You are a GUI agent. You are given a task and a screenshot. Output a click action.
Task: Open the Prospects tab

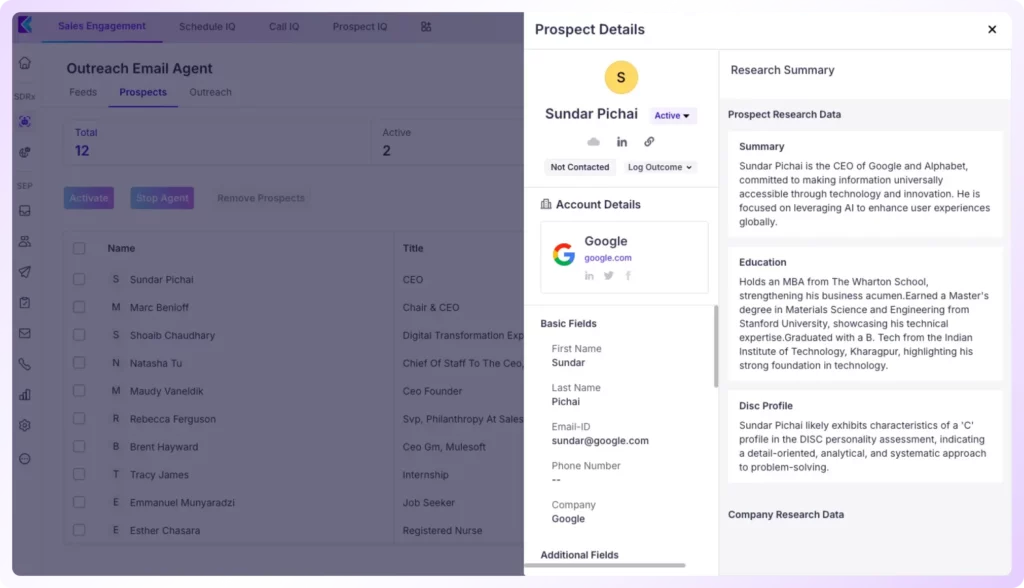click(x=143, y=92)
